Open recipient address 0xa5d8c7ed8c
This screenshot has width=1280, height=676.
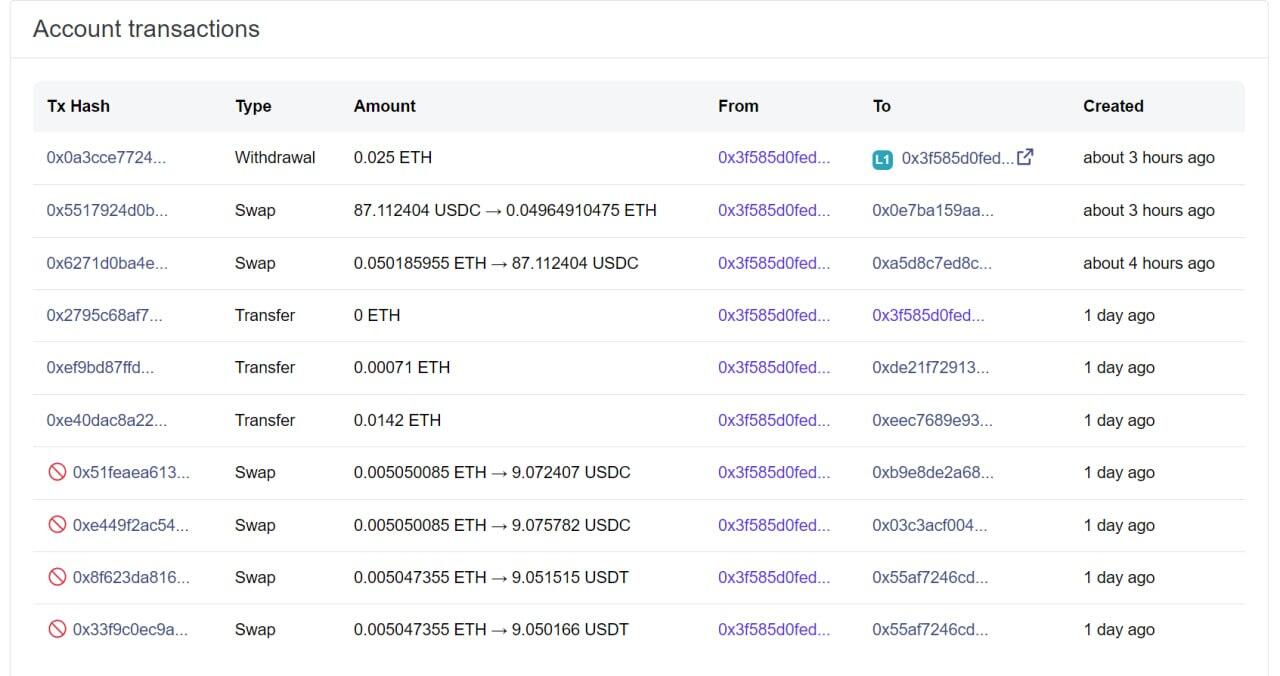tap(932, 263)
